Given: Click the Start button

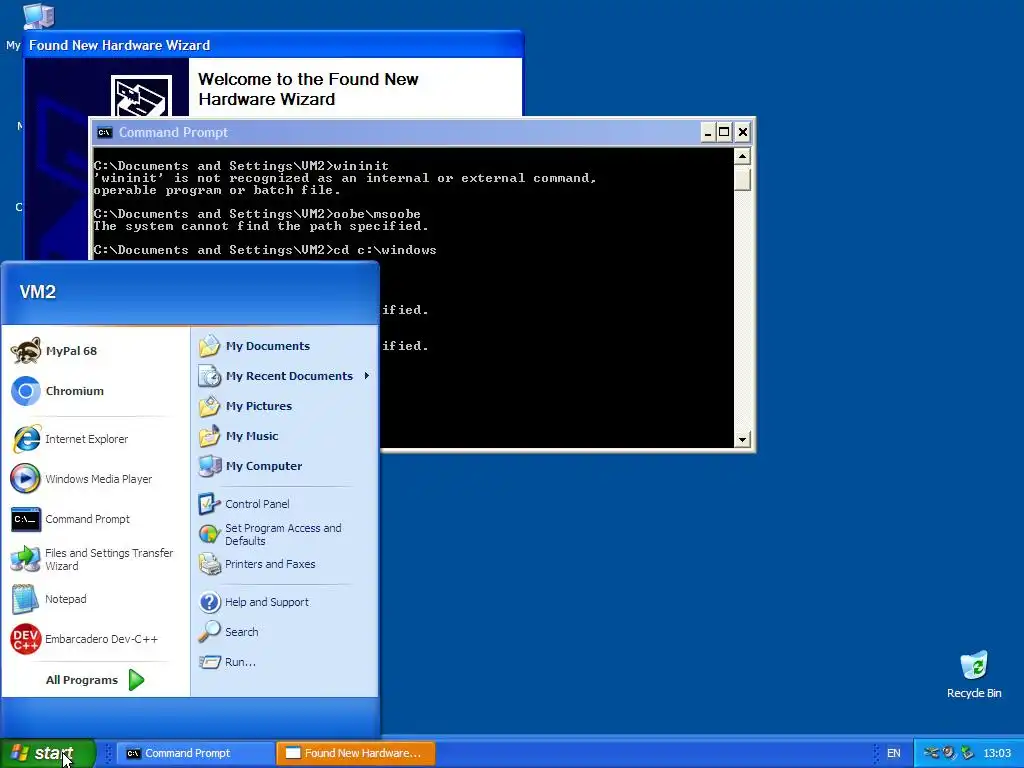Looking at the screenshot, I should pyautogui.click(x=48, y=753).
